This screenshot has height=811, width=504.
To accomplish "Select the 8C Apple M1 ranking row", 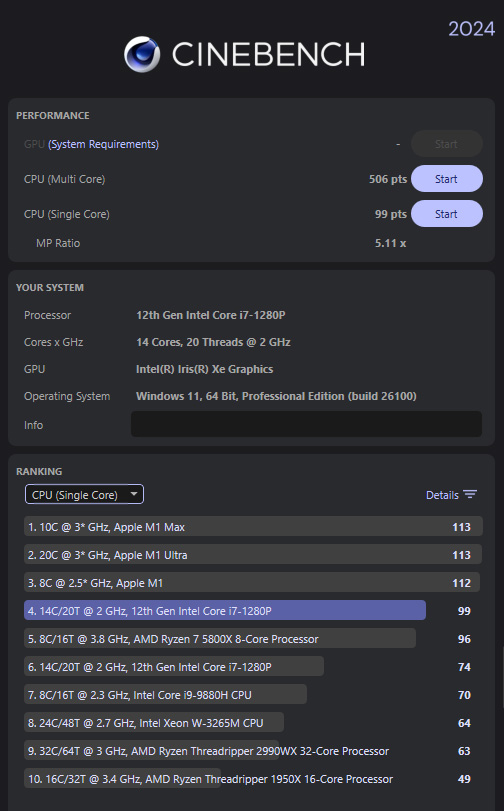I will (x=253, y=583).
